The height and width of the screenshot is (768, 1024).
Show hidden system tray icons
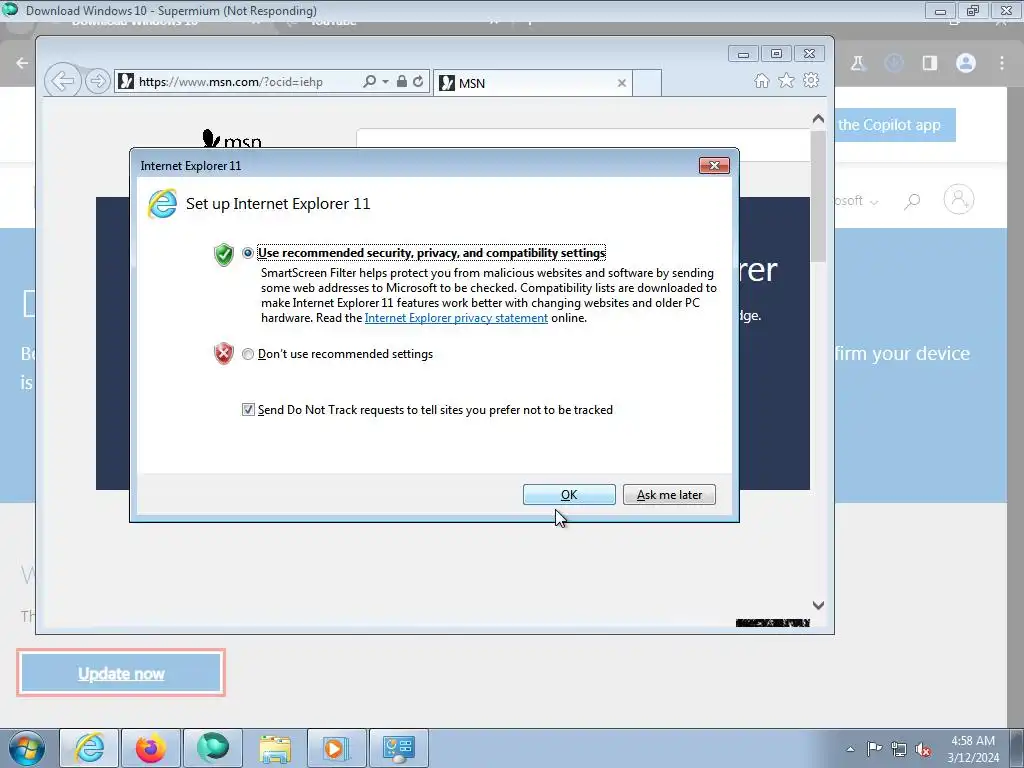[850, 749]
